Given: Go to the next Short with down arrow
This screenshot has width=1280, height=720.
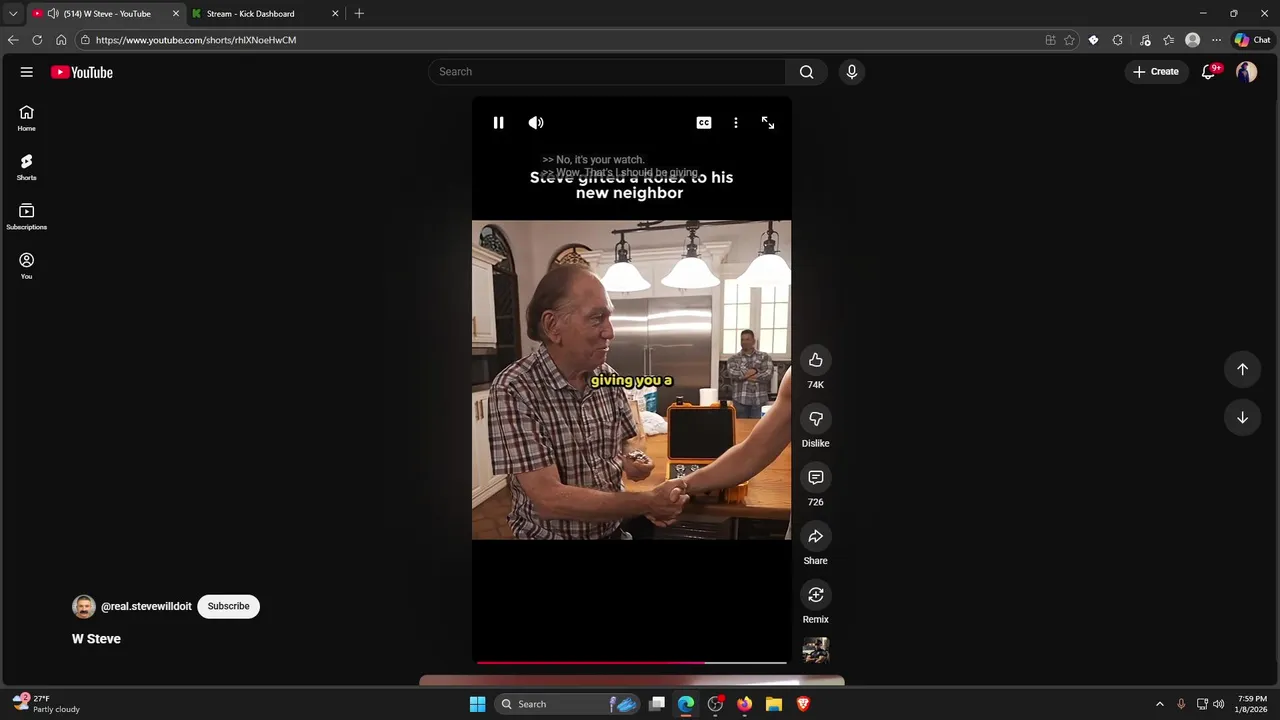Looking at the screenshot, I should click(x=1242, y=418).
